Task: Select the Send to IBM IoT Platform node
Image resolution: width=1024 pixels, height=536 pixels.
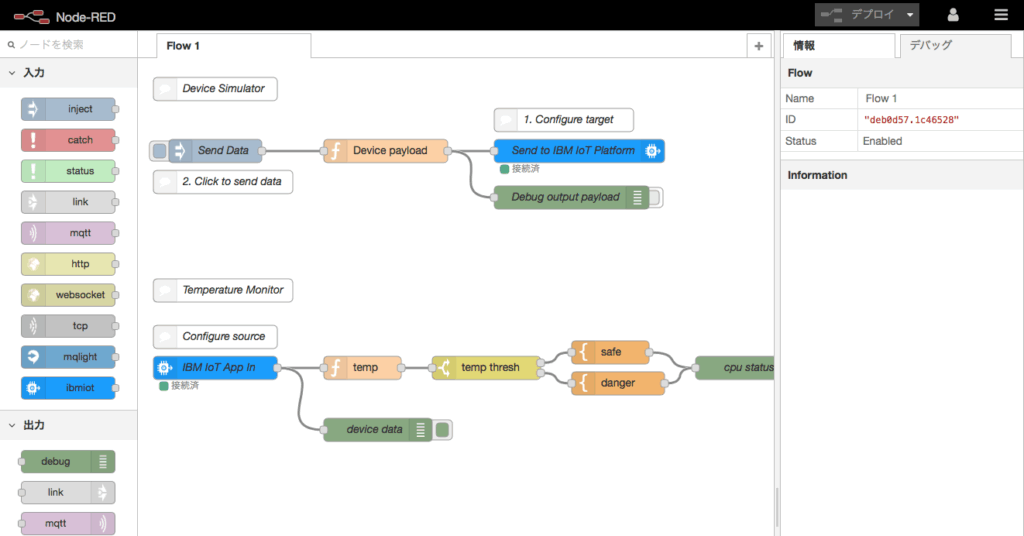Action: [579, 151]
